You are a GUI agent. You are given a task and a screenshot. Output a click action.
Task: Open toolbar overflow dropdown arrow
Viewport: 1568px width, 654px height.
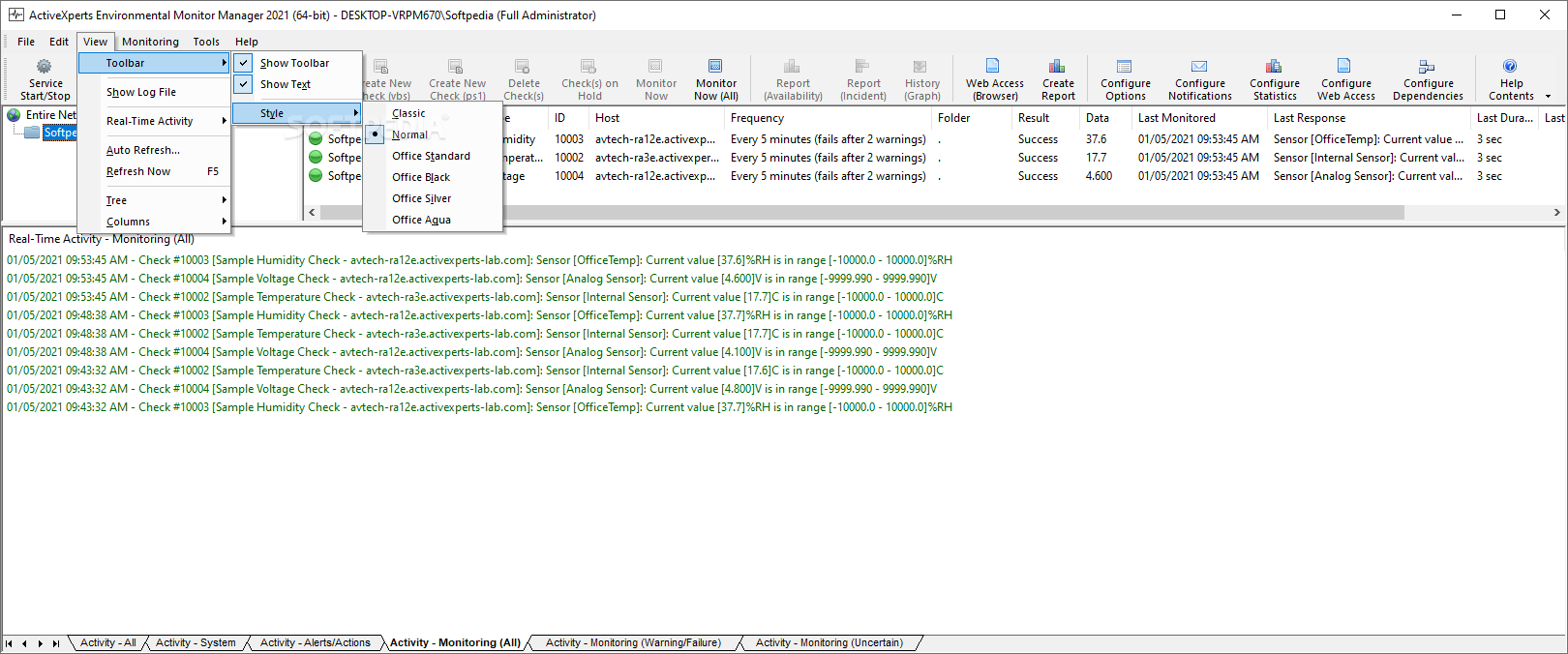[x=1548, y=97]
